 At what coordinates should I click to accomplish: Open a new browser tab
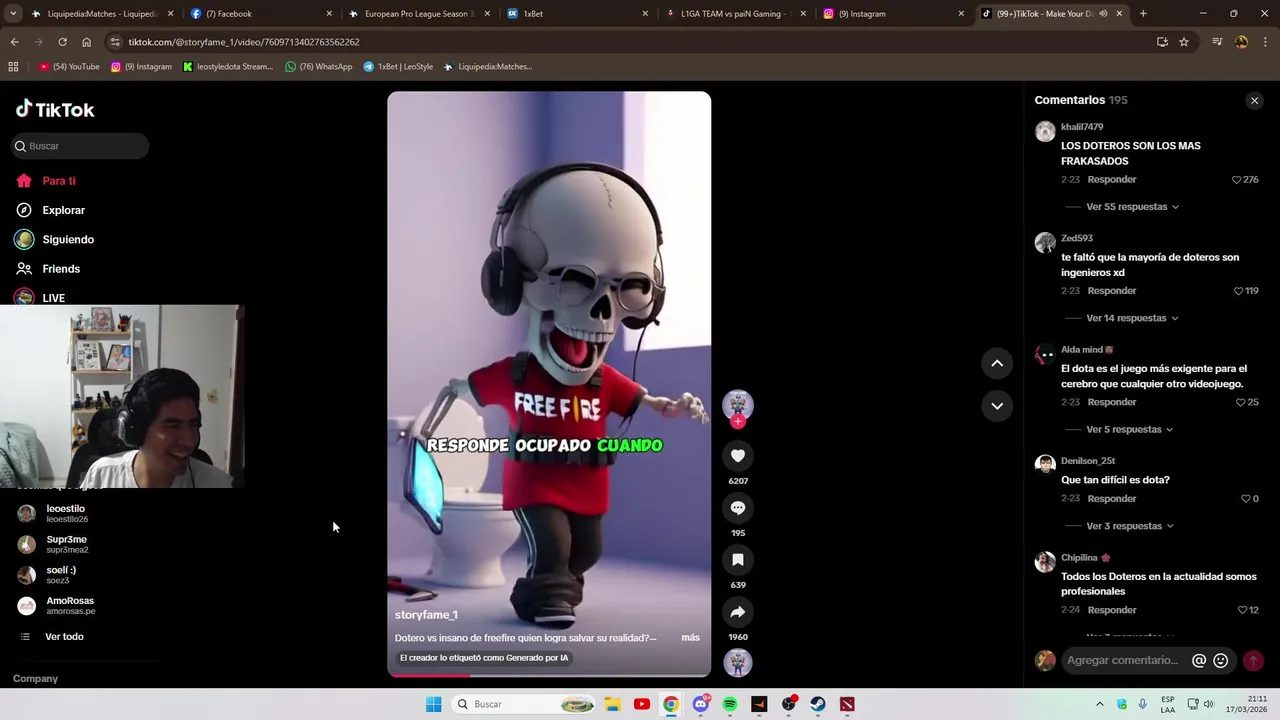1143,14
